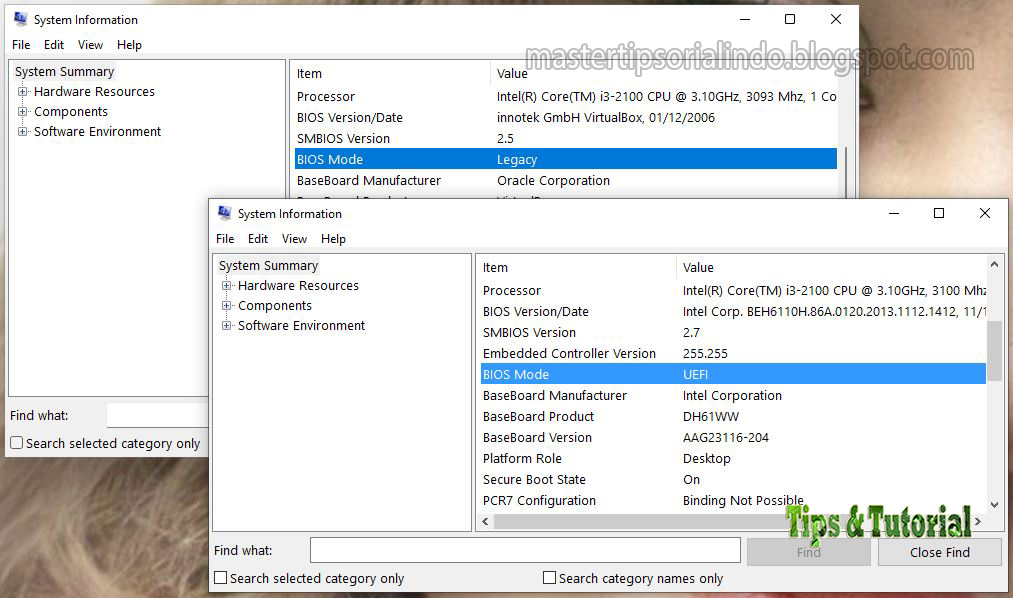Image resolution: width=1013 pixels, height=598 pixels.
Task: Toggle Search selected category only in back window
Action: (17, 443)
